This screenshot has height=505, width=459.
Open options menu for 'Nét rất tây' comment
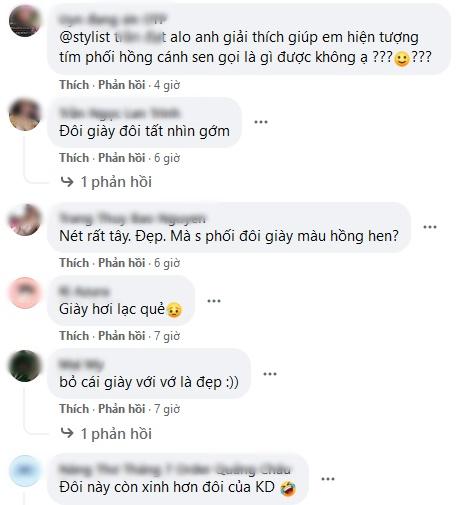[x=430, y=227]
